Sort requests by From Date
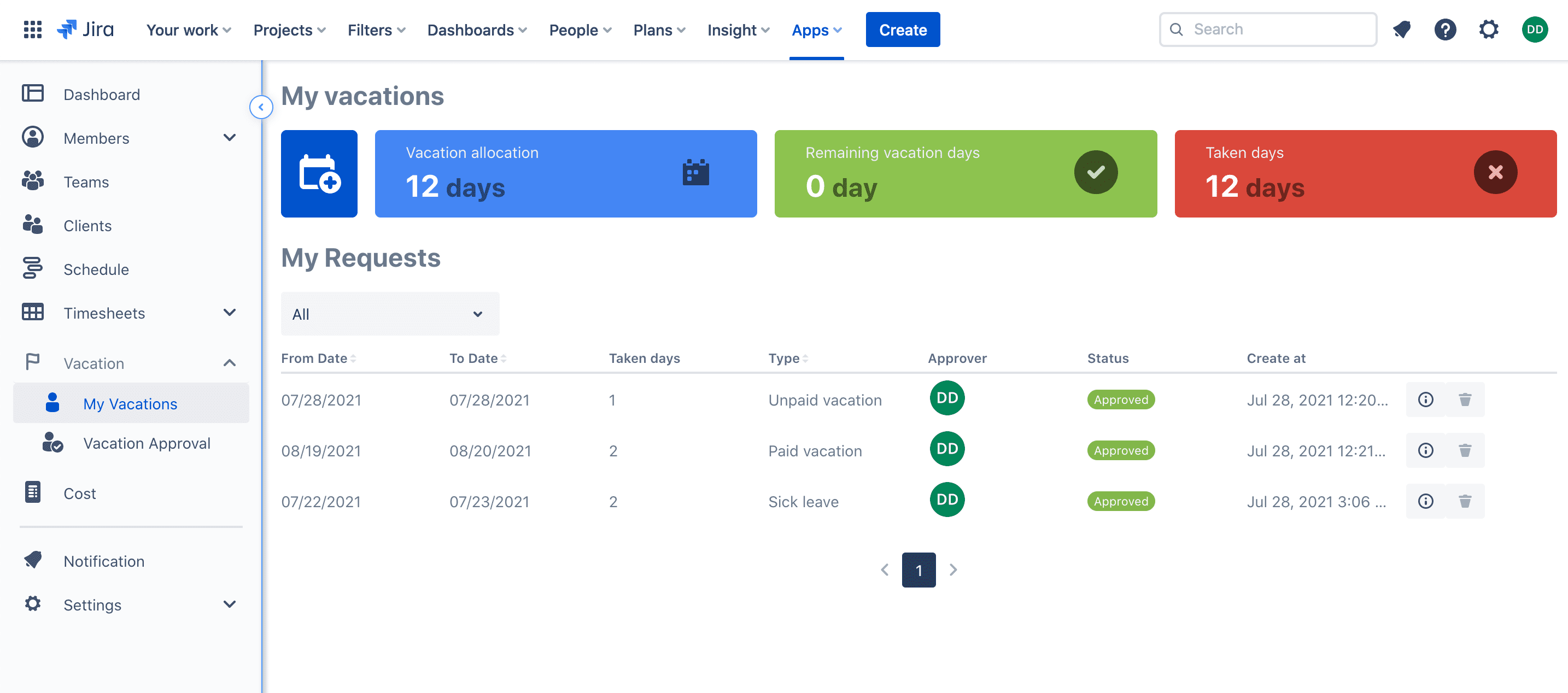Screen dimensions: 1568x693 (x=318, y=359)
